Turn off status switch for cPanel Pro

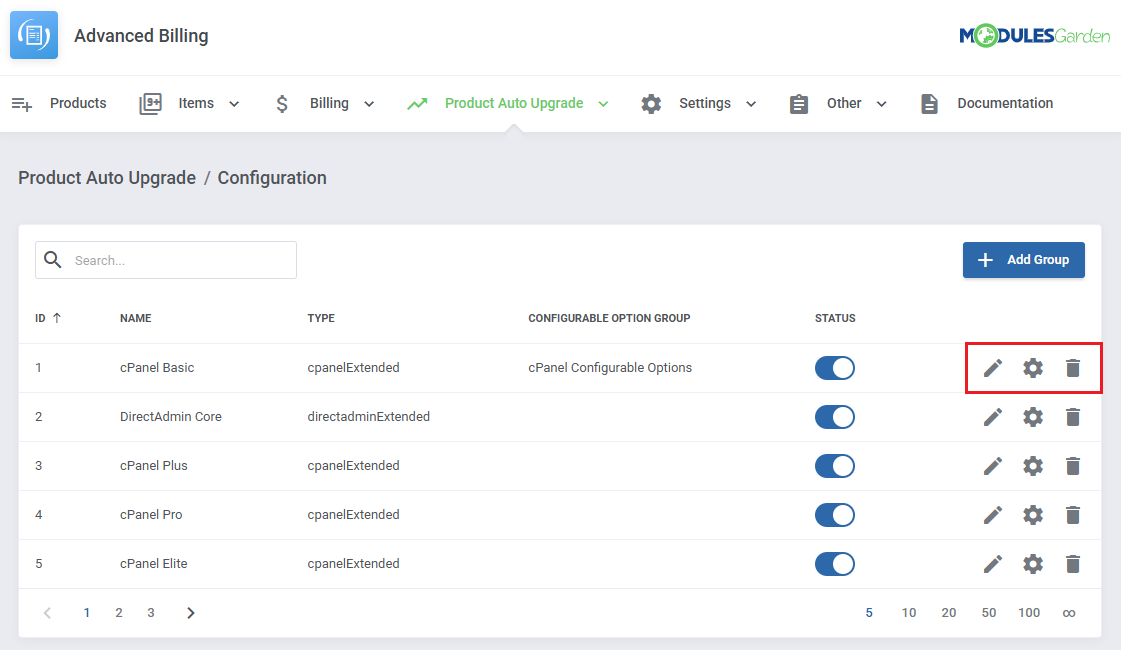[x=834, y=515]
